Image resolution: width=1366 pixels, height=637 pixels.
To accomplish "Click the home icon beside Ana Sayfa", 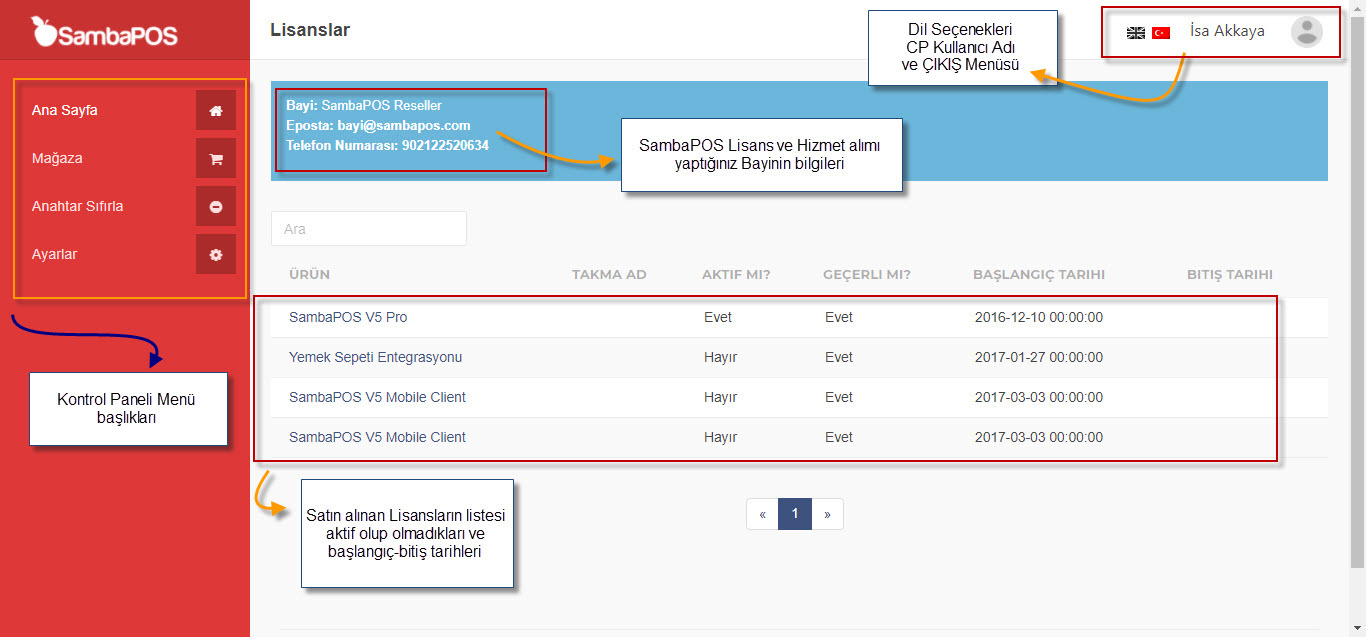I will pyautogui.click(x=216, y=110).
